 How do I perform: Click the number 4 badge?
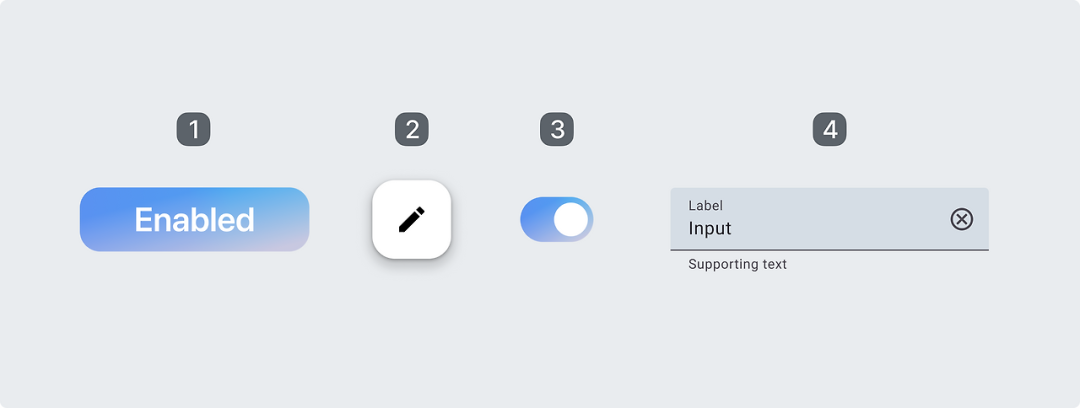click(x=829, y=129)
